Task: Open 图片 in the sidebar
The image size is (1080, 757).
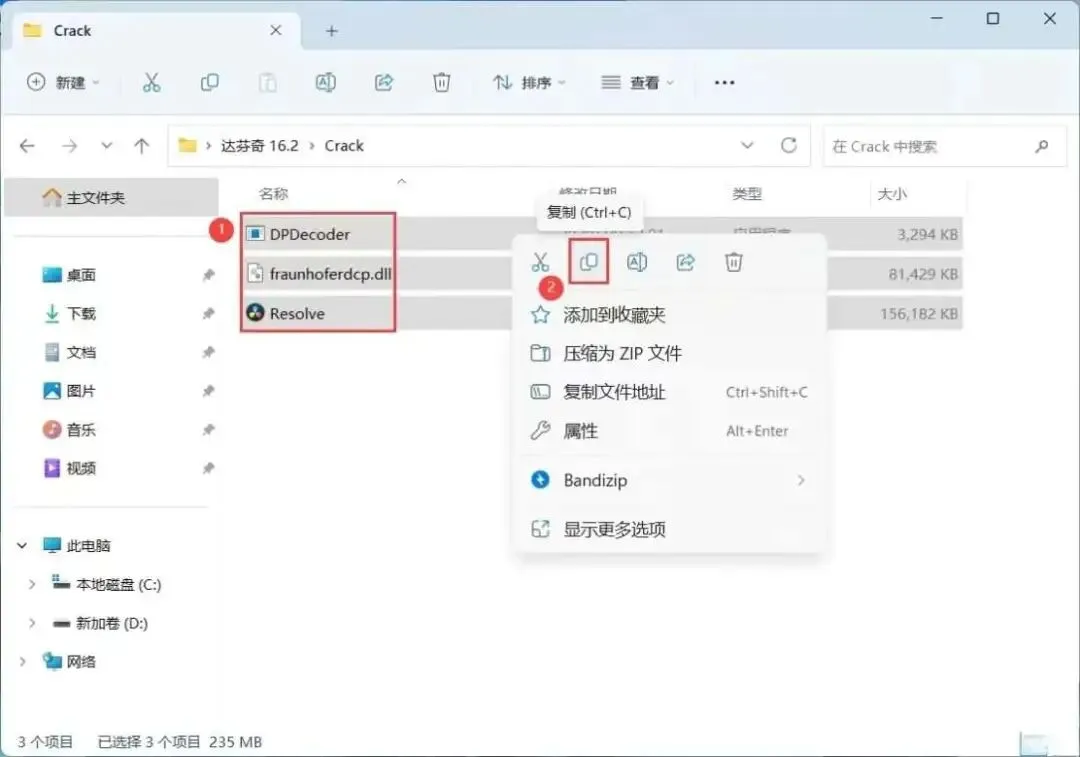Action: (81, 391)
